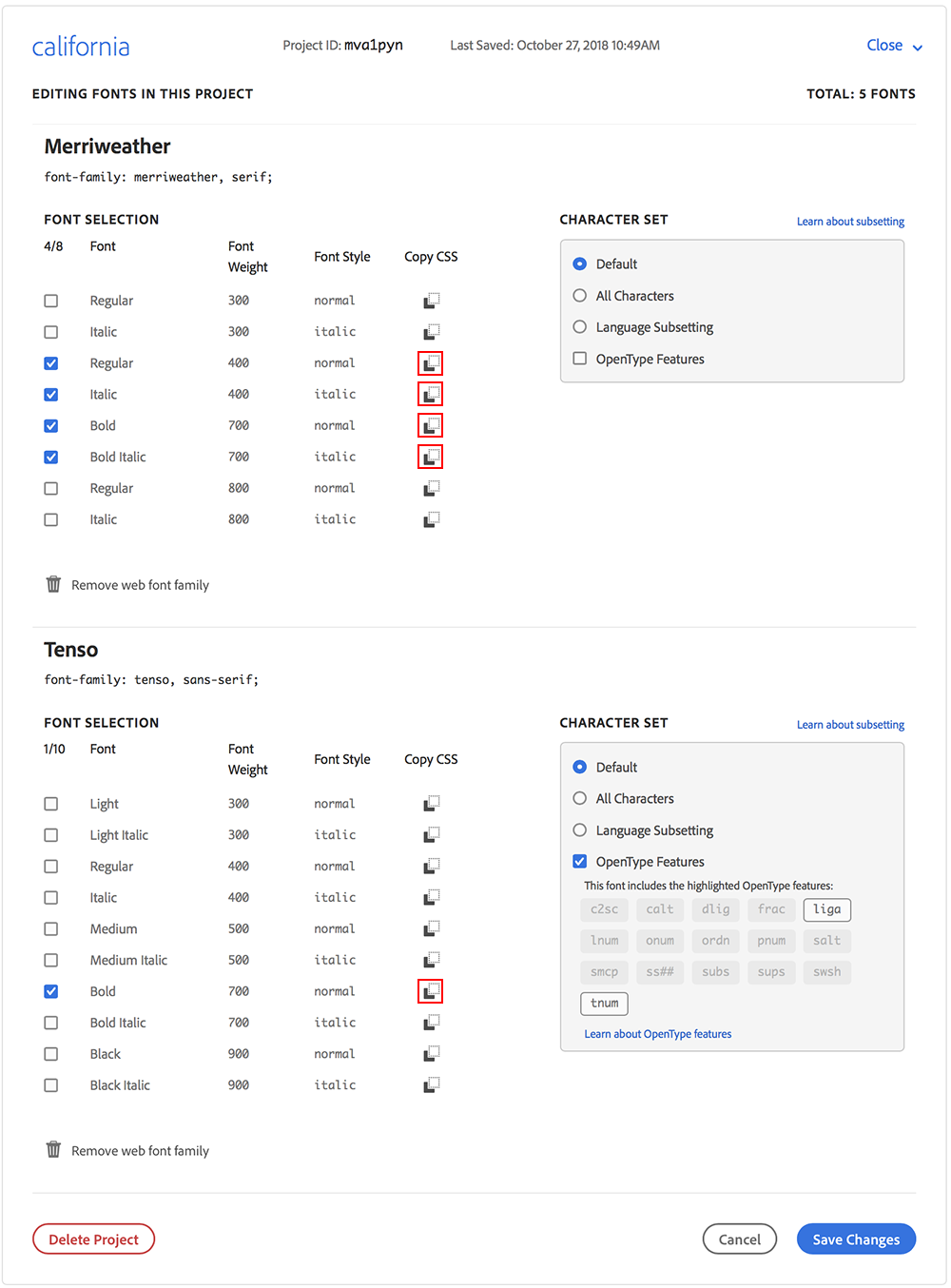This screenshot has width=951, height=1288.
Task: Copy CSS for Merriweather Italic 800
Action: tap(431, 520)
